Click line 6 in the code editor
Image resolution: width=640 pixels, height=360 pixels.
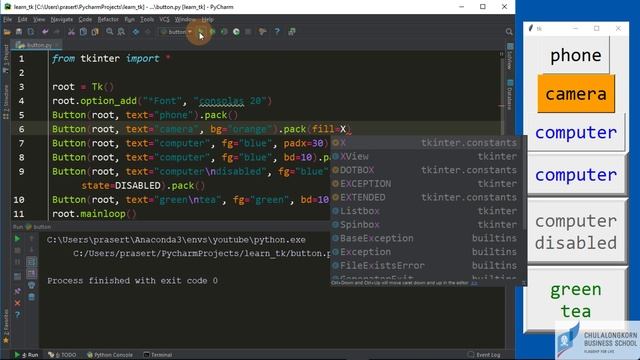[257, 129]
